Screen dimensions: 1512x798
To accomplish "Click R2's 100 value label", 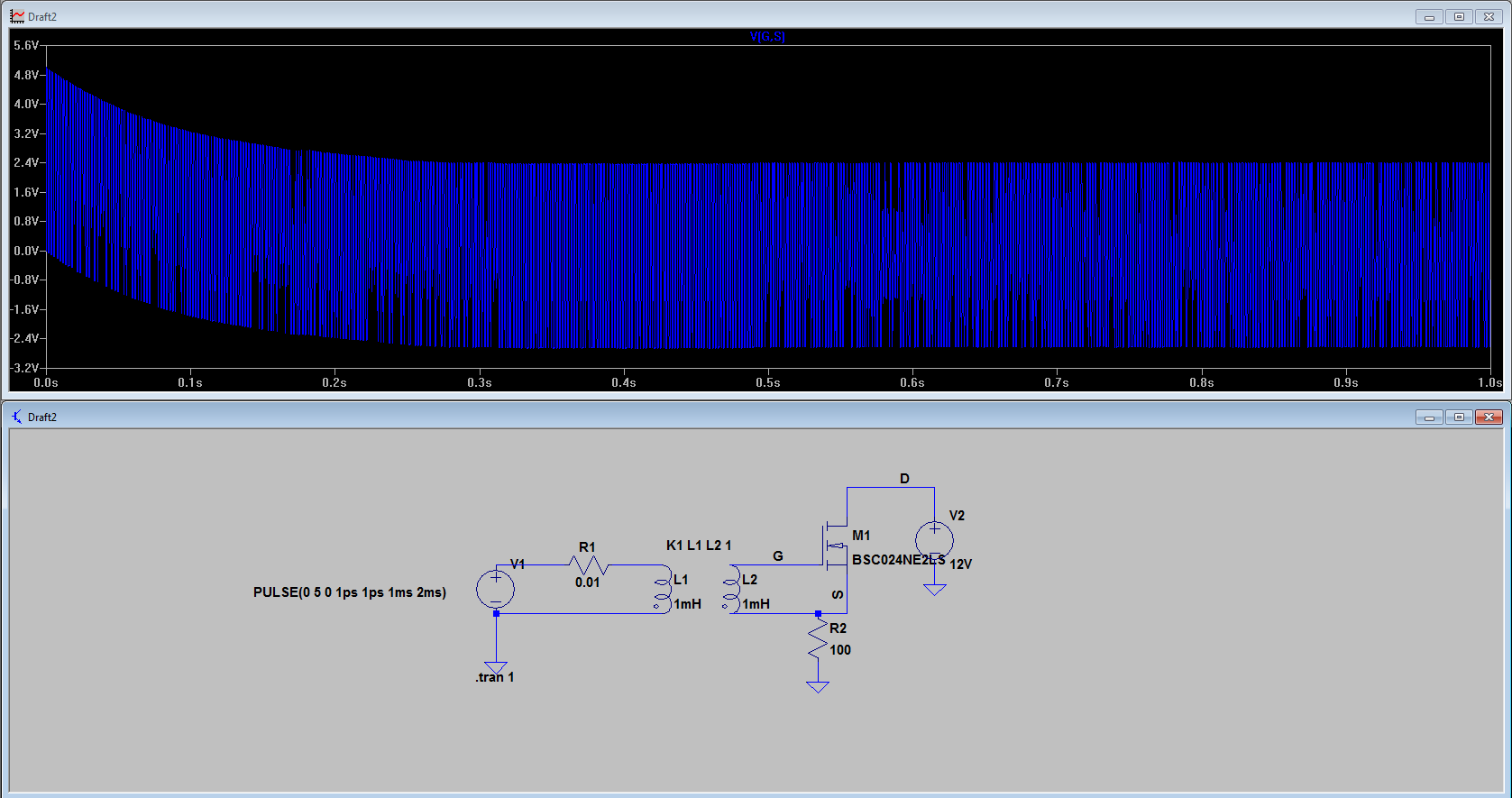I will pos(840,650).
